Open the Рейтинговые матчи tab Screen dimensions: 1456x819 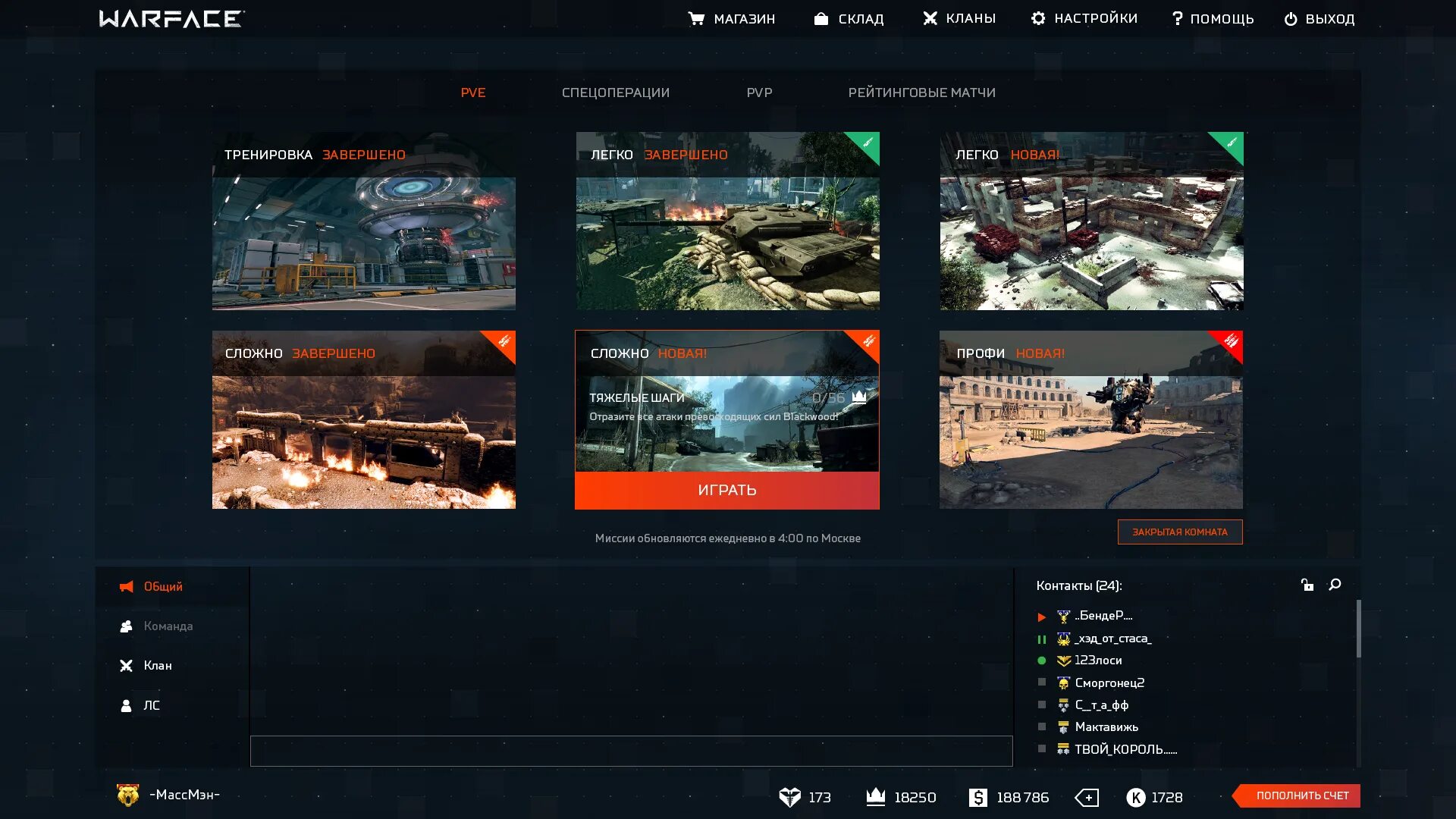click(922, 93)
